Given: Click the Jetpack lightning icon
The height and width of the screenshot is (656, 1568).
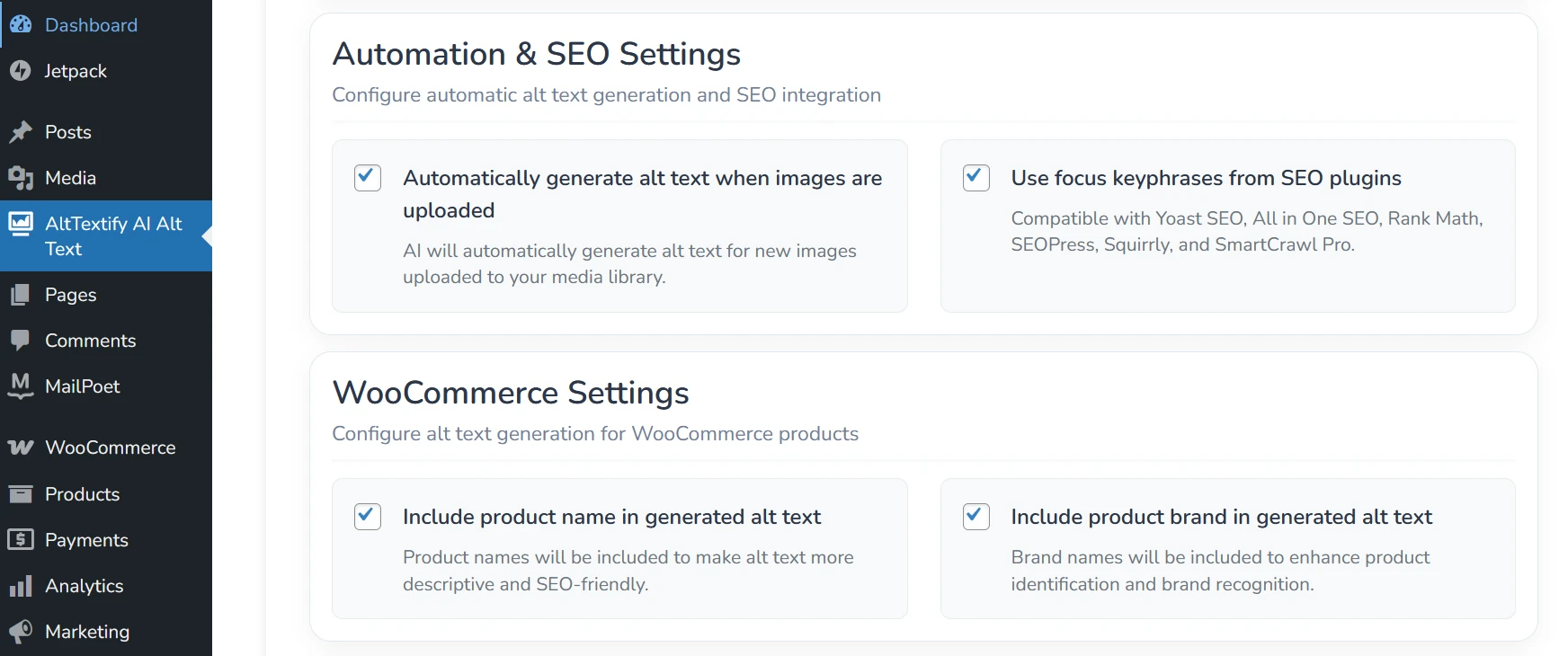Looking at the screenshot, I should tap(21, 70).
